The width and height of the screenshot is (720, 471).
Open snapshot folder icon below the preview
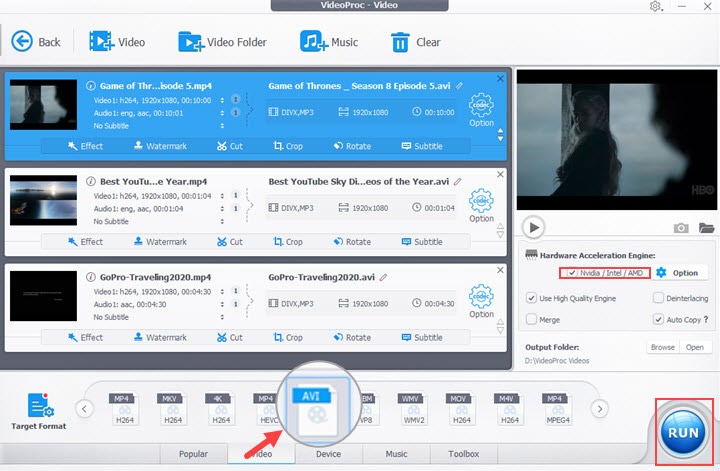point(706,227)
